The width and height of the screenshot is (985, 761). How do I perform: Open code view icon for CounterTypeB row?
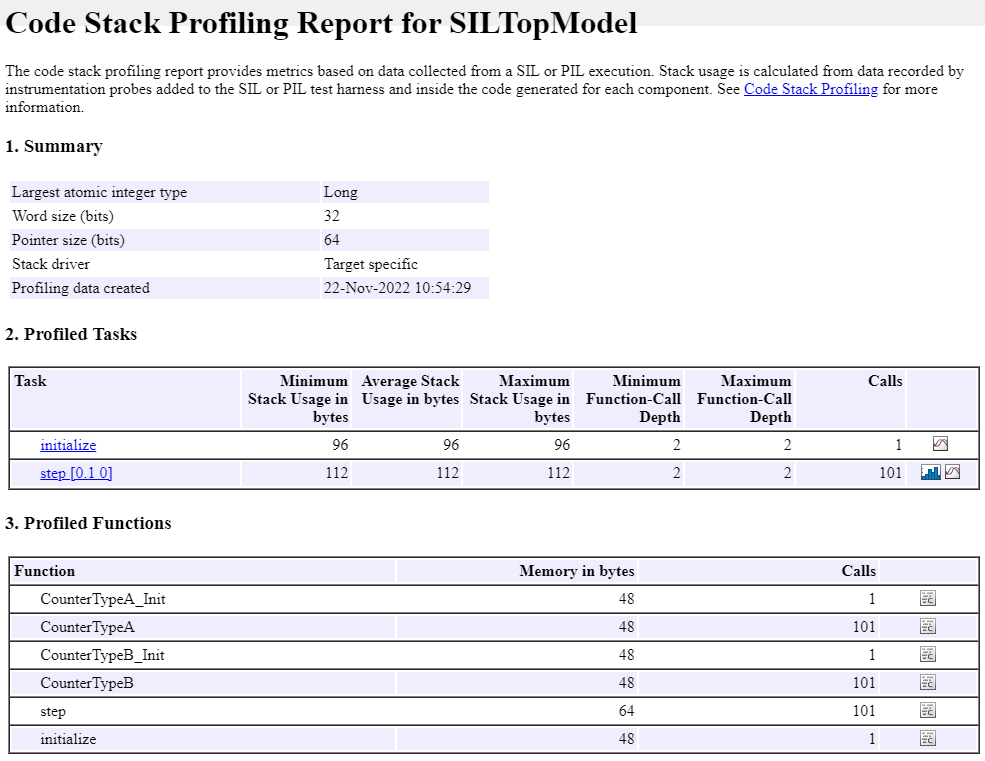click(x=928, y=683)
